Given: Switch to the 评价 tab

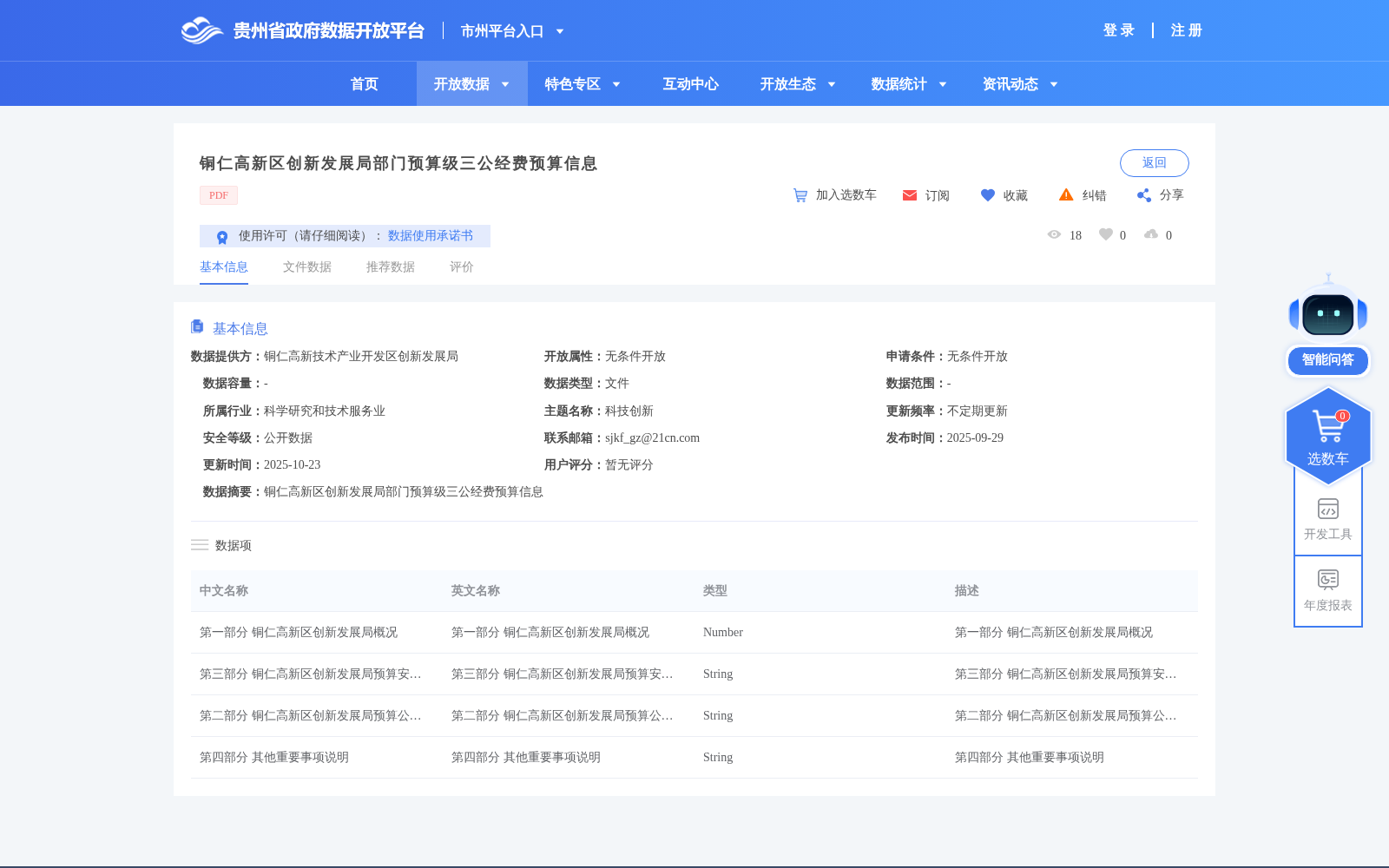Looking at the screenshot, I should pyautogui.click(x=462, y=267).
